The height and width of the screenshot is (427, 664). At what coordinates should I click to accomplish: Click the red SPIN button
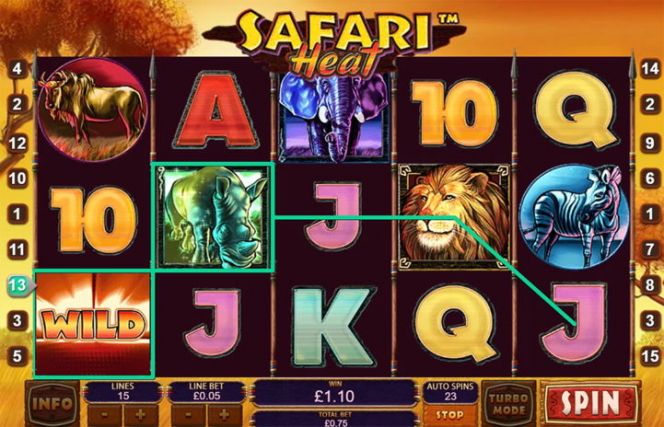pyautogui.click(x=590, y=403)
